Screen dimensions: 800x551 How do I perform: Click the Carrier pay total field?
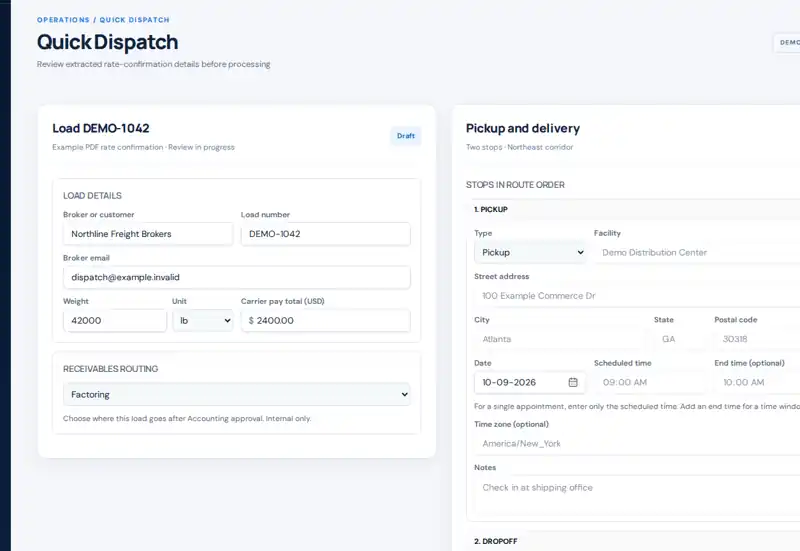pos(326,320)
